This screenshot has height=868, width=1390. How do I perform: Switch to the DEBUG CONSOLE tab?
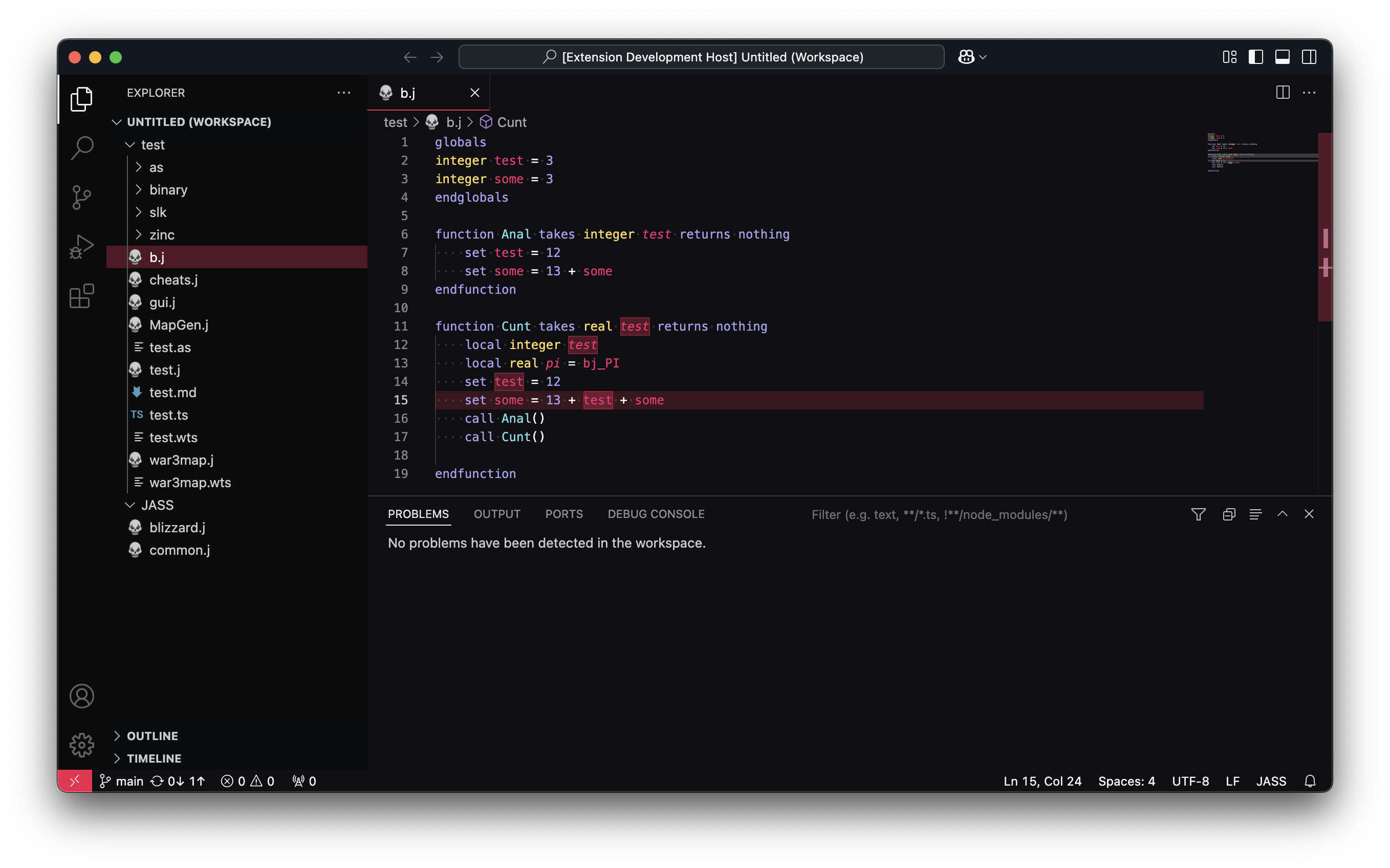tap(656, 514)
